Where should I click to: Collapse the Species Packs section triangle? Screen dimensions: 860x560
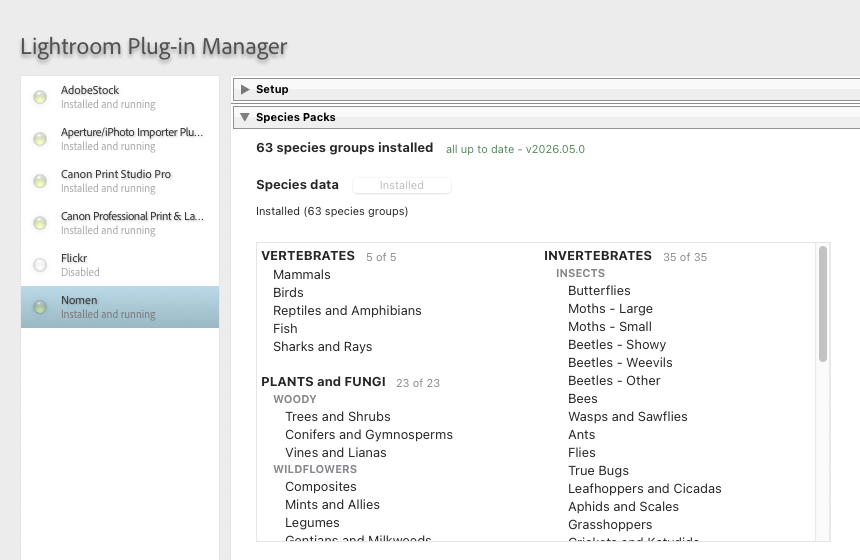pos(245,117)
